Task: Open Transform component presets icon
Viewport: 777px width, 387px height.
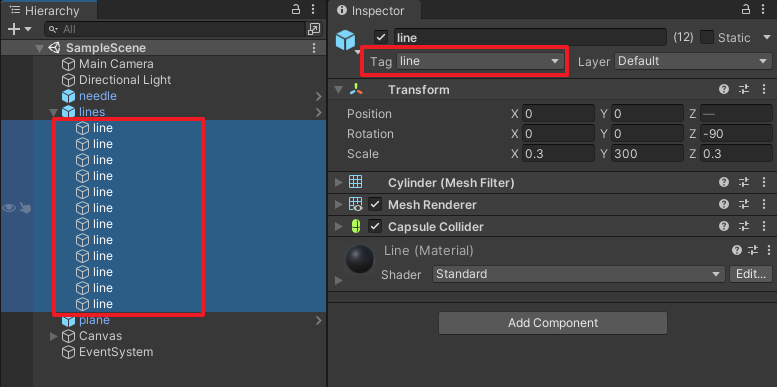Action: coord(744,90)
